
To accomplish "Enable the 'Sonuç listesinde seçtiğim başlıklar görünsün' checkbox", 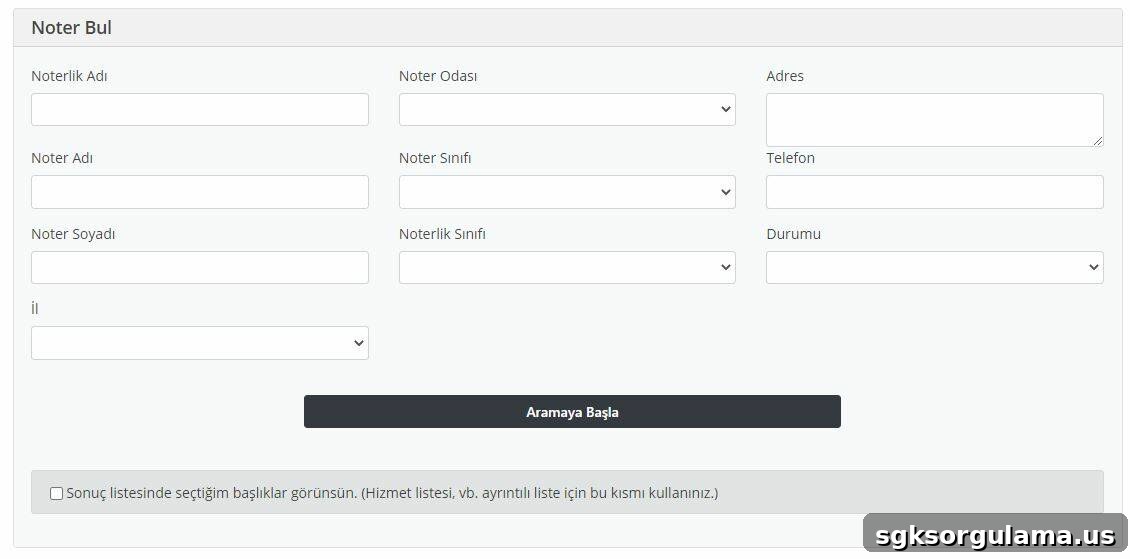I will 56,493.
